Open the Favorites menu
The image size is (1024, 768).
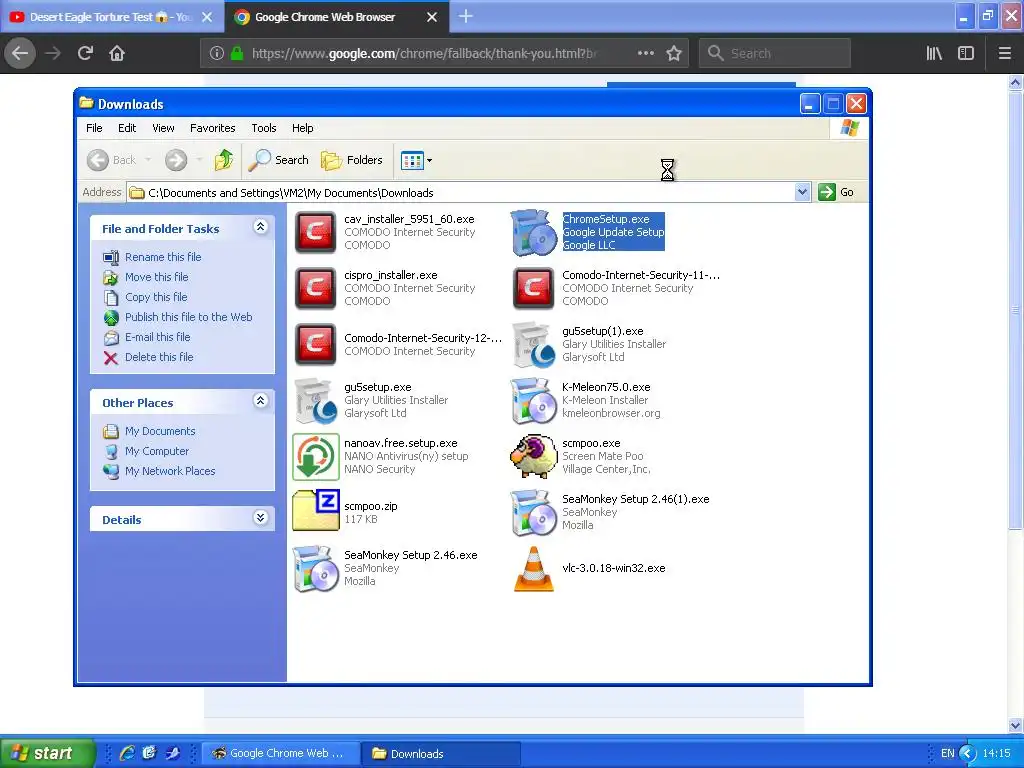click(x=212, y=128)
